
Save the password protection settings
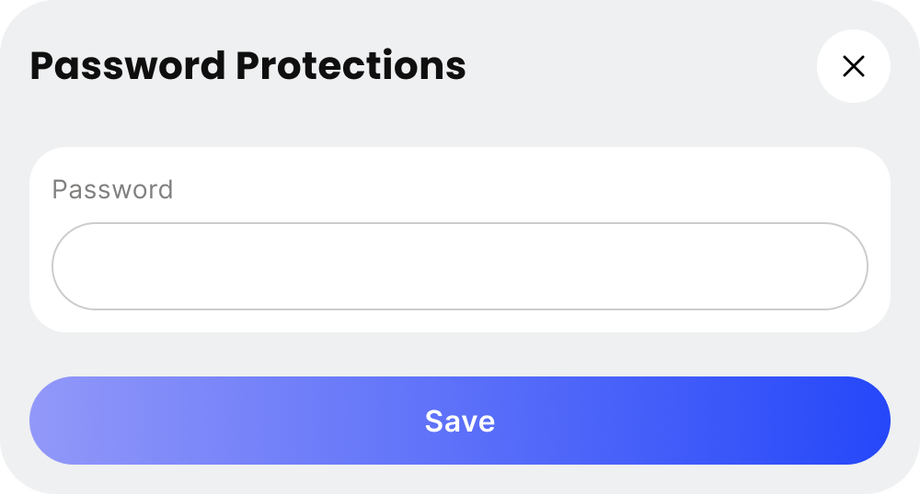(459, 421)
